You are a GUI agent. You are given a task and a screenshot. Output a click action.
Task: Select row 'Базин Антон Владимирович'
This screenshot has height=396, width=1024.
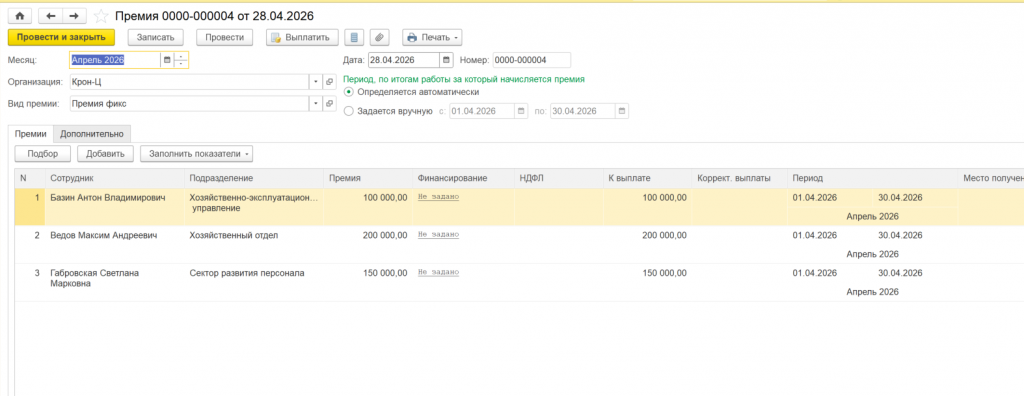coord(519,207)
